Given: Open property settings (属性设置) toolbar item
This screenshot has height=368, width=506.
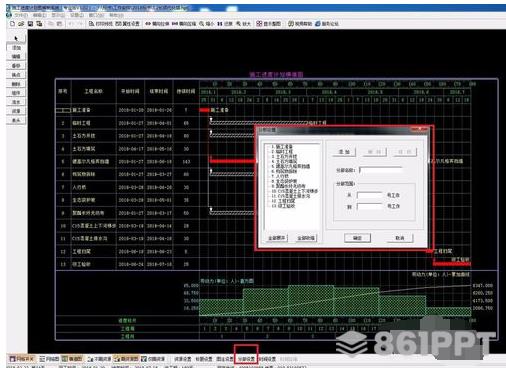Looking at the screenshot, I should click(127, 24).
